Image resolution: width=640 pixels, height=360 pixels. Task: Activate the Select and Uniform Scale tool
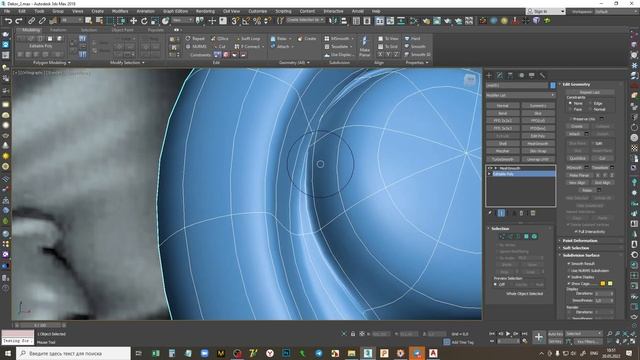click(155, 20)
